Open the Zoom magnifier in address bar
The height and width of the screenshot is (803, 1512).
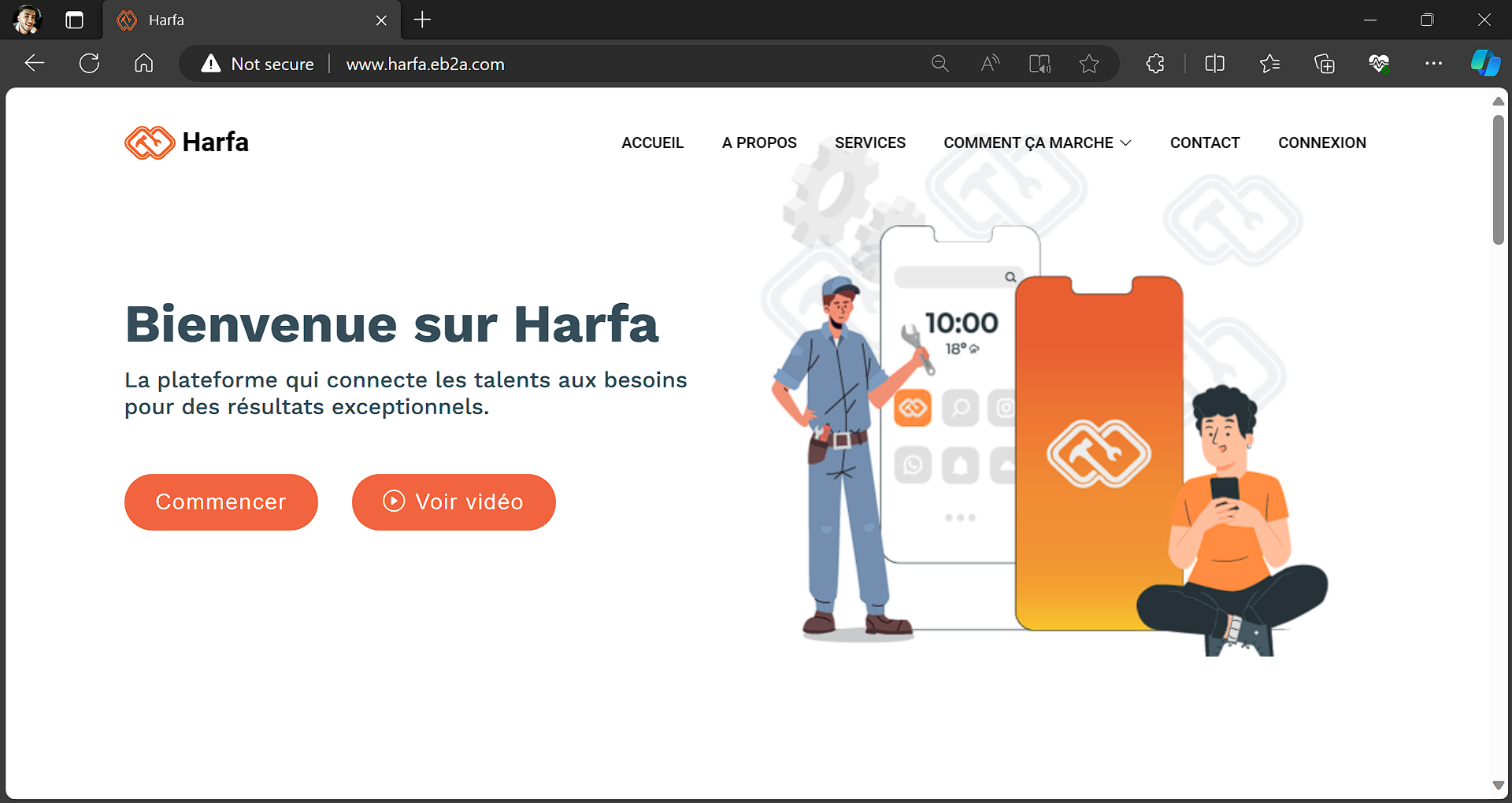pos(939,64)
